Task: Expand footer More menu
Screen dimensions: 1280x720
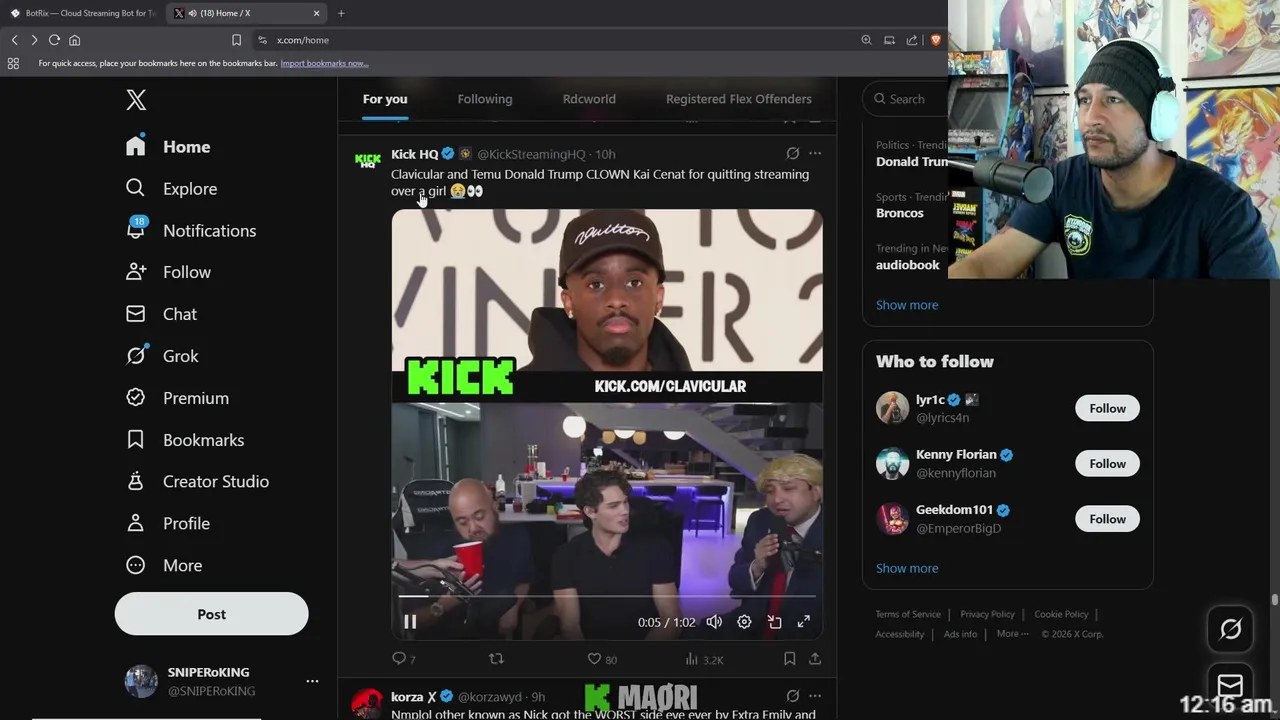Action: pyautogui.click(x=1012, y=634)
